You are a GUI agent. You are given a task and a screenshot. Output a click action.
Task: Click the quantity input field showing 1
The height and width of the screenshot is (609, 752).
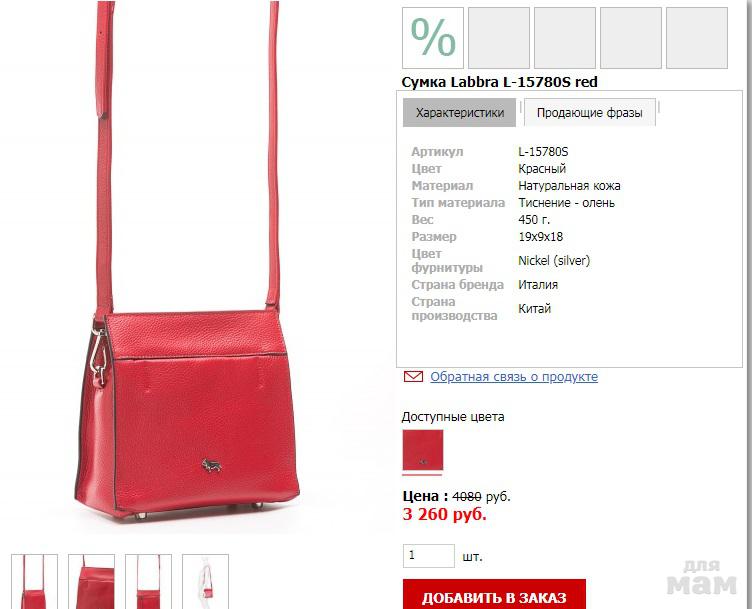point(428,556)
